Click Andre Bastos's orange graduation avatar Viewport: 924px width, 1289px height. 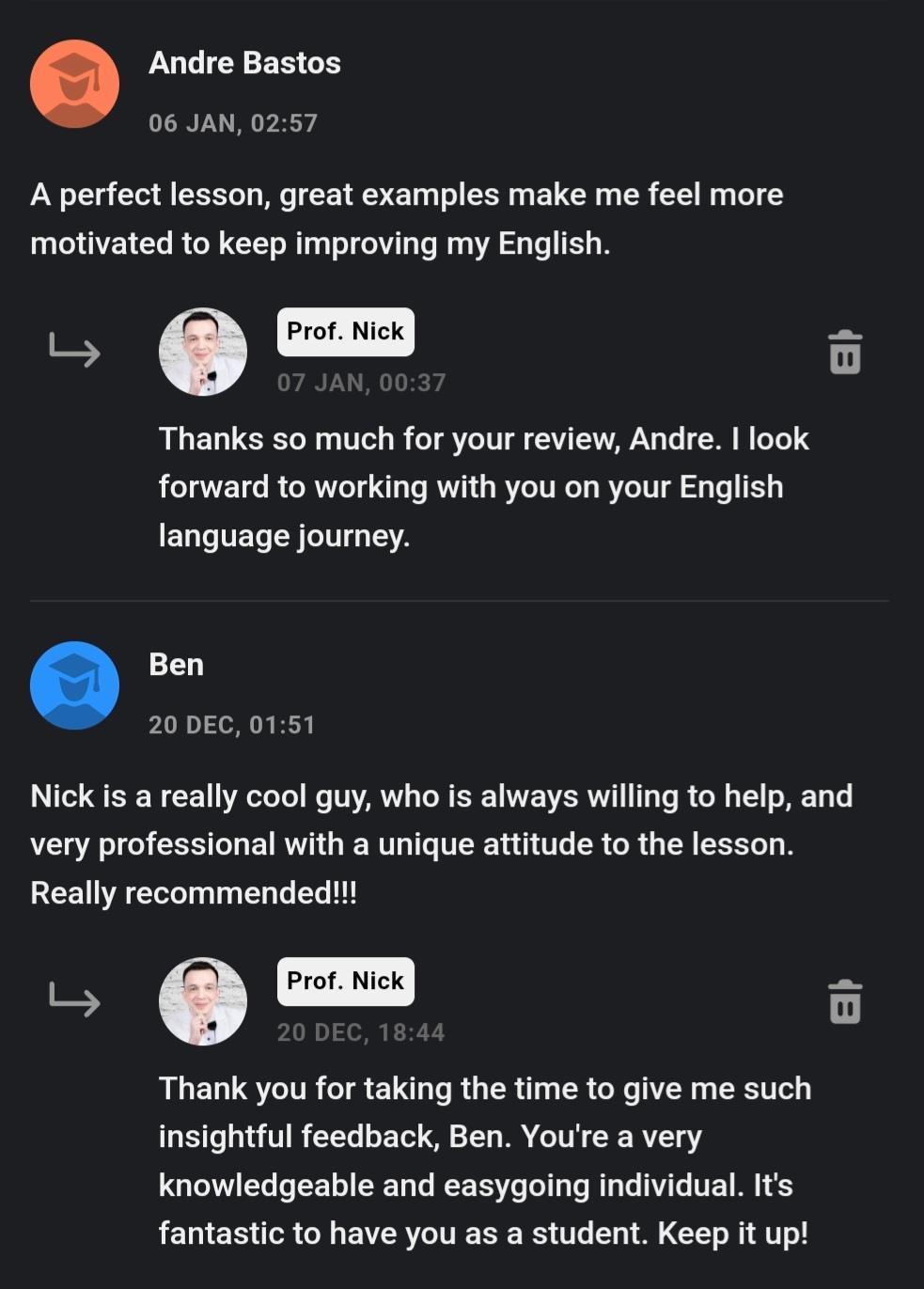click(74, 84)
